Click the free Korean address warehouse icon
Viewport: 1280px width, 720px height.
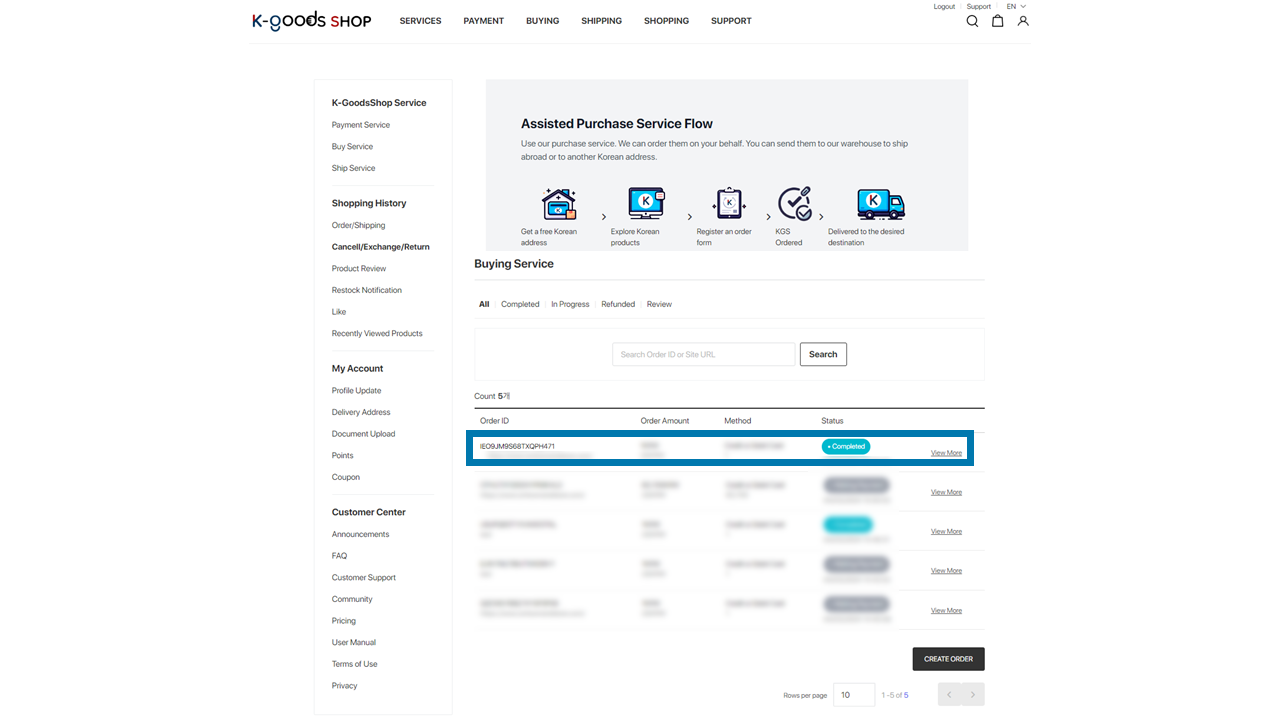coord(559,204)
